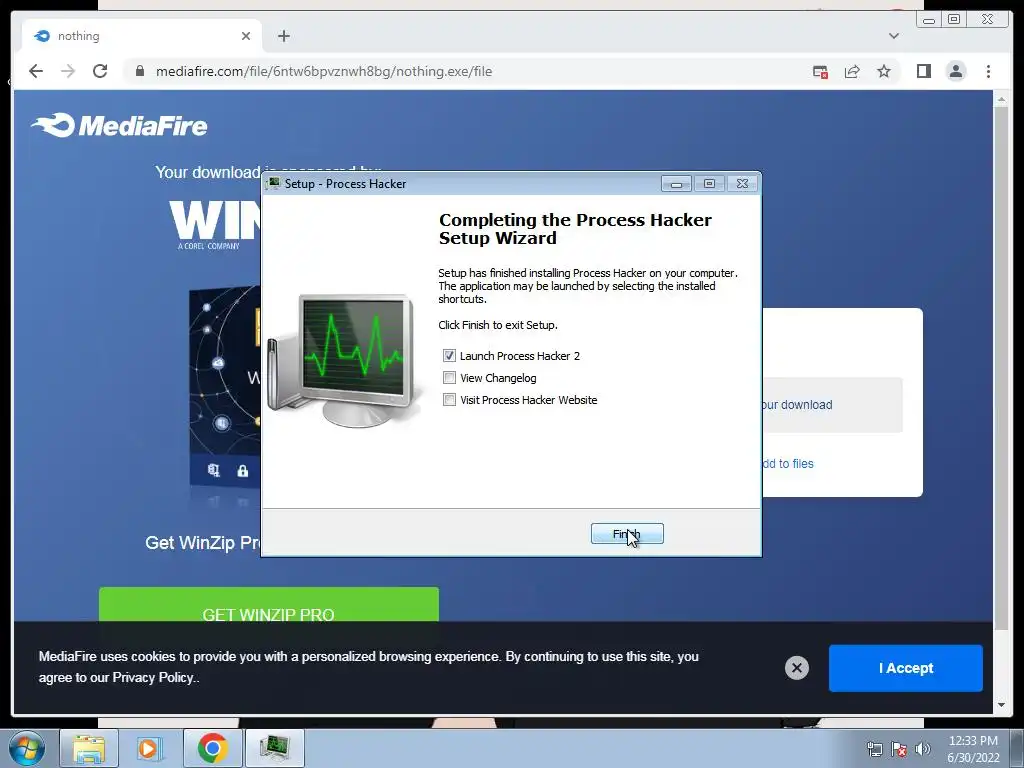Viewport: 1024px width, 768px height.
Task: Select the 'nothing' tab
Action: [x=142, y=36]
